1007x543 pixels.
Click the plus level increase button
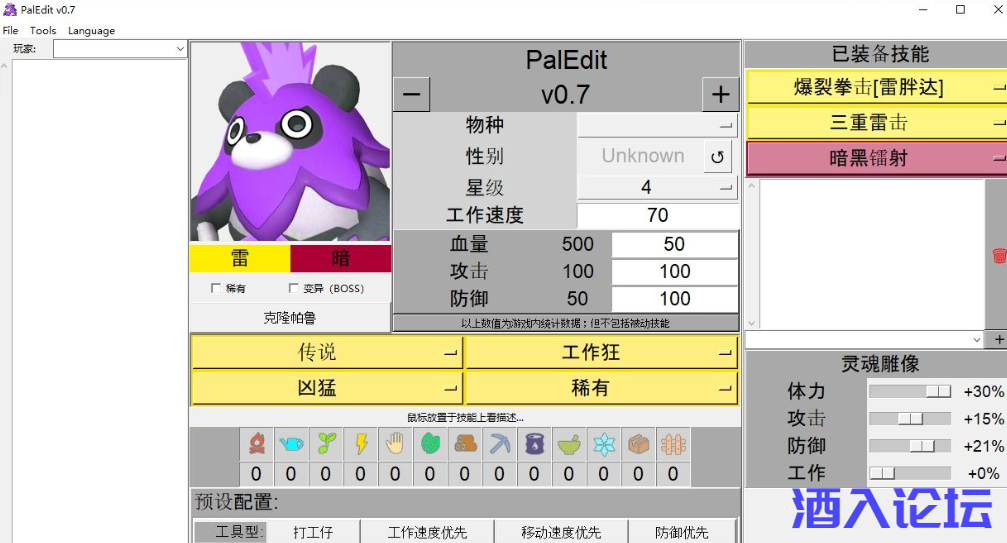pos(720,95)
